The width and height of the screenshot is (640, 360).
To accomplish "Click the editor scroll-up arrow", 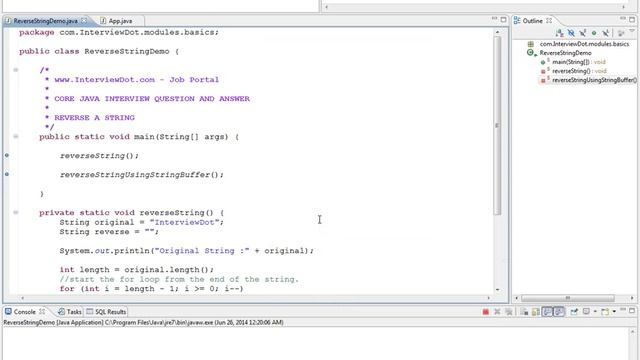I will click(x=497, y=32).
